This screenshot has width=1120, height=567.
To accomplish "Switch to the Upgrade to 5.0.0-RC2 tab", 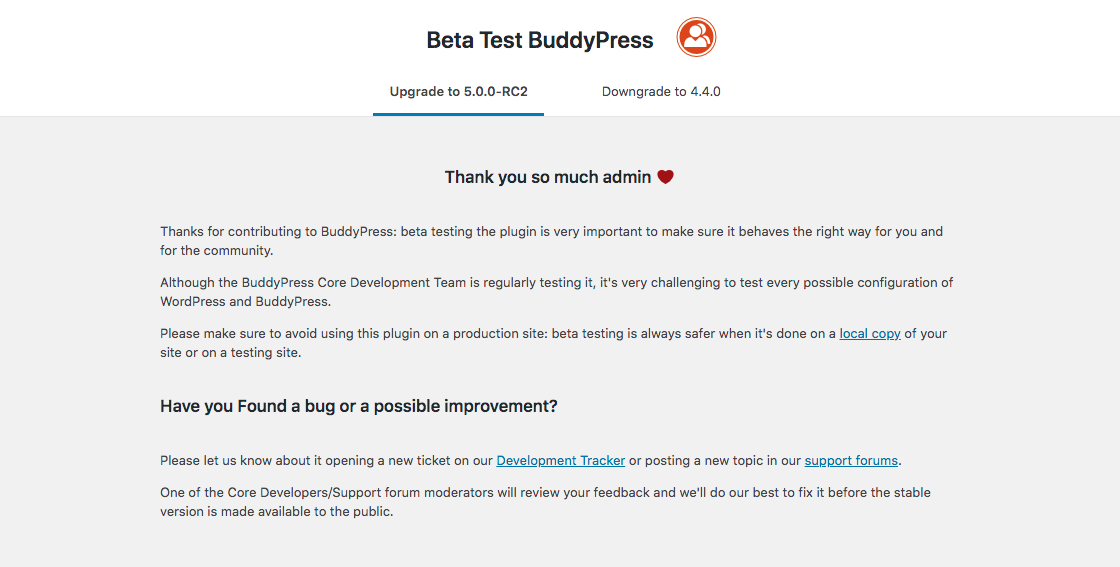I will coord(459,91).
